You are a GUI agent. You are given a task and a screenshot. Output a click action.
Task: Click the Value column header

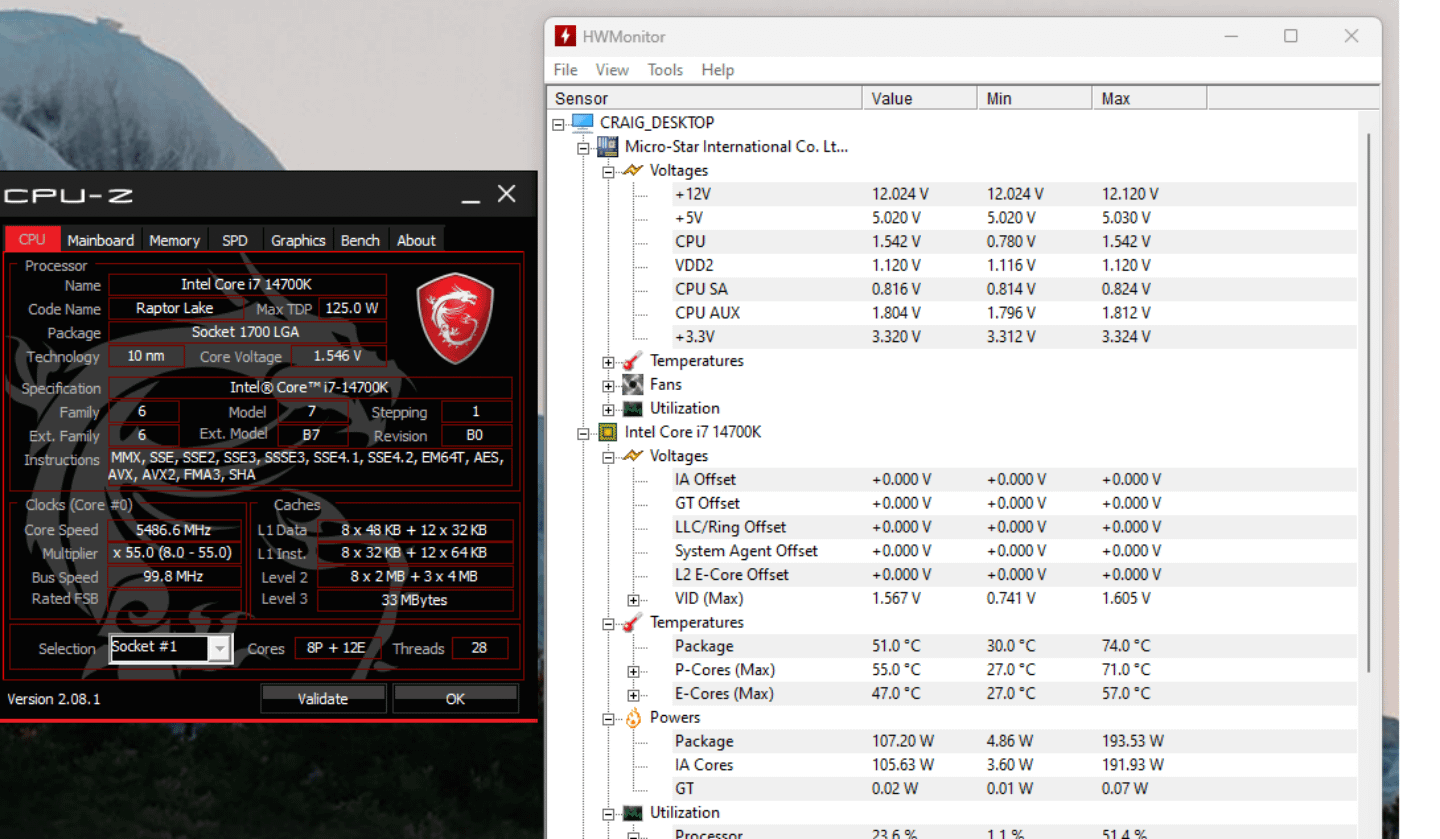tap(919, 98)
